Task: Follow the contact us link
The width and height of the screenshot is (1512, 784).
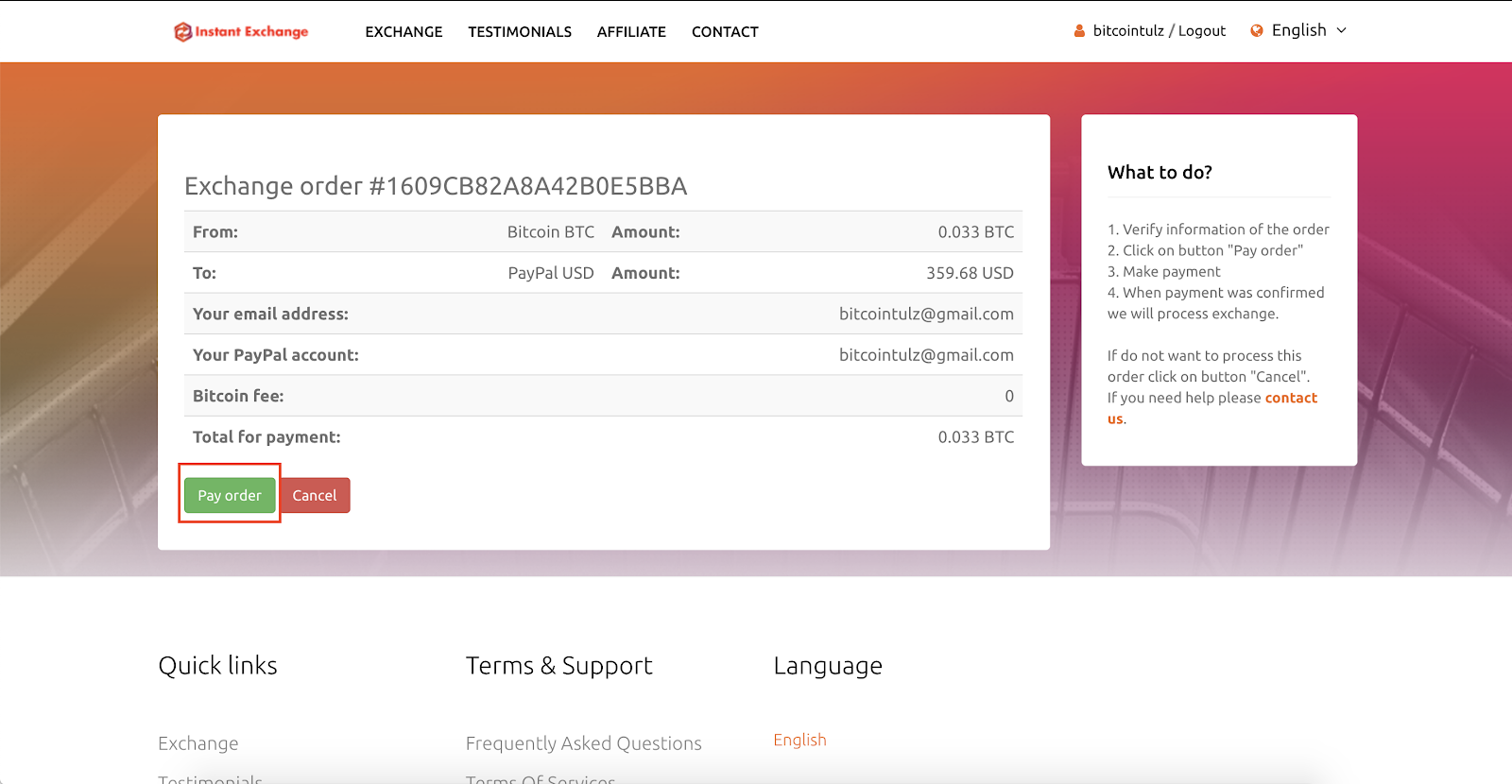Action: [1291, 398]
